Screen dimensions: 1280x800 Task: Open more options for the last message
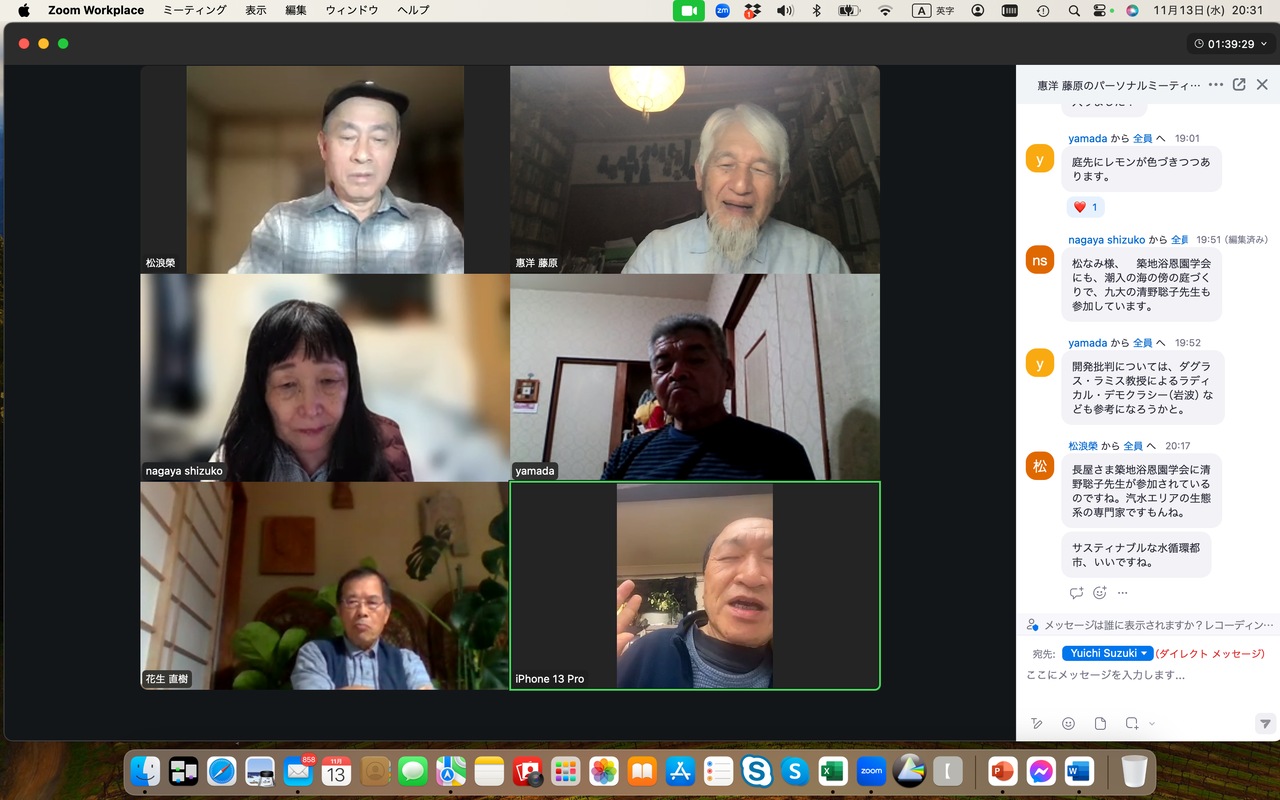click(x=1122, y=592)
